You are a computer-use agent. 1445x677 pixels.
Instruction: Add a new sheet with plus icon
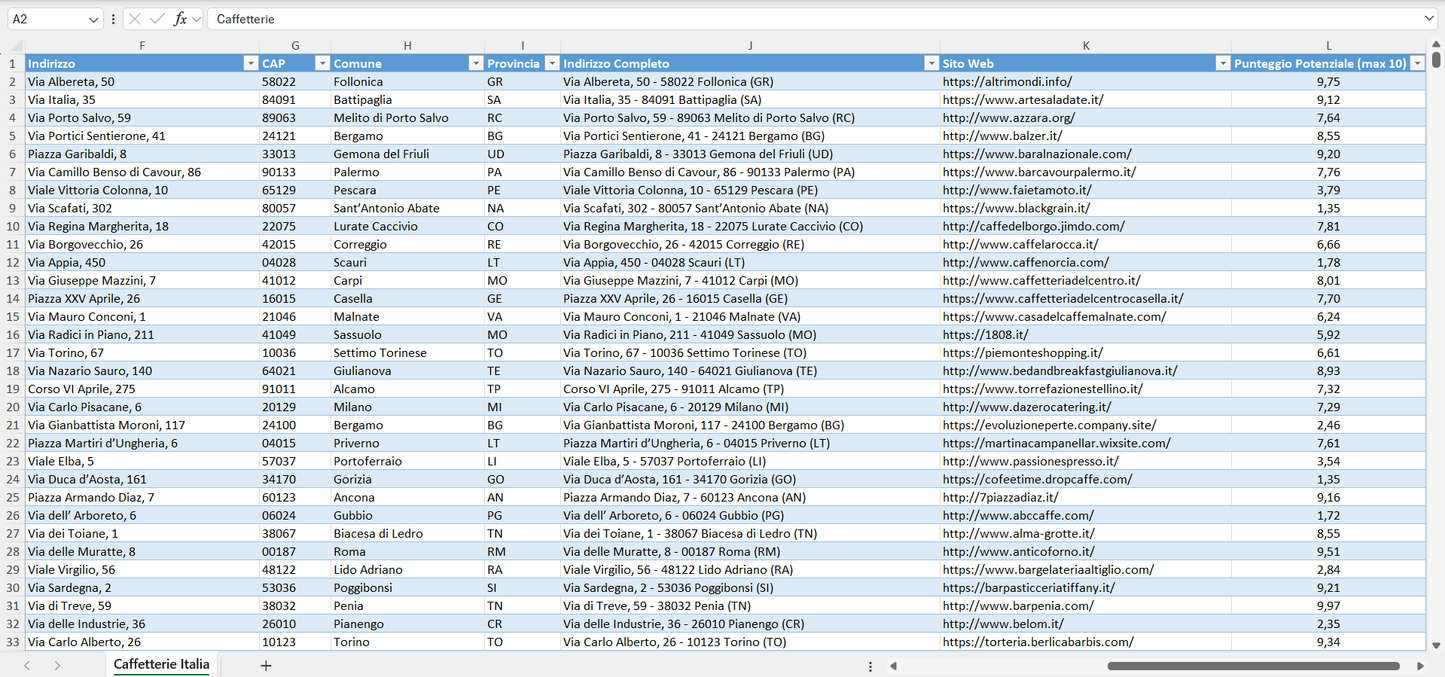pos(266,665)
